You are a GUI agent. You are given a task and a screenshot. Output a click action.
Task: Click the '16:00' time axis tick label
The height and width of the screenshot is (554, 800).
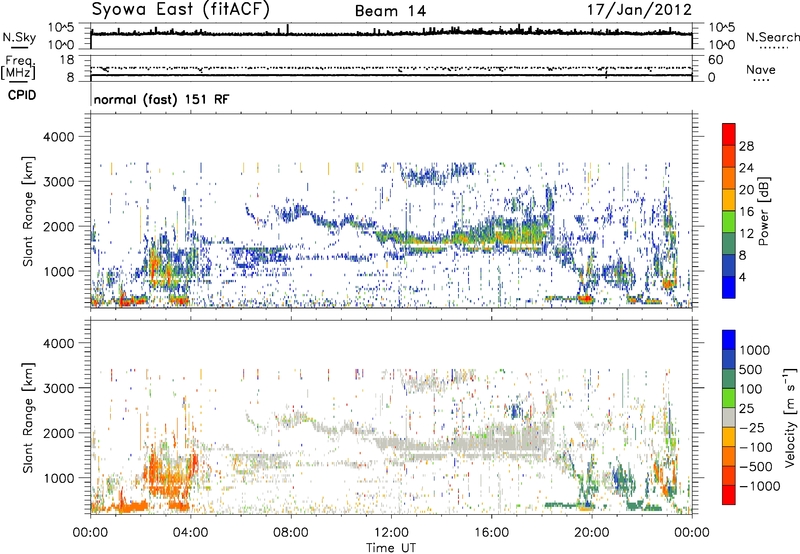click(491, 533)
